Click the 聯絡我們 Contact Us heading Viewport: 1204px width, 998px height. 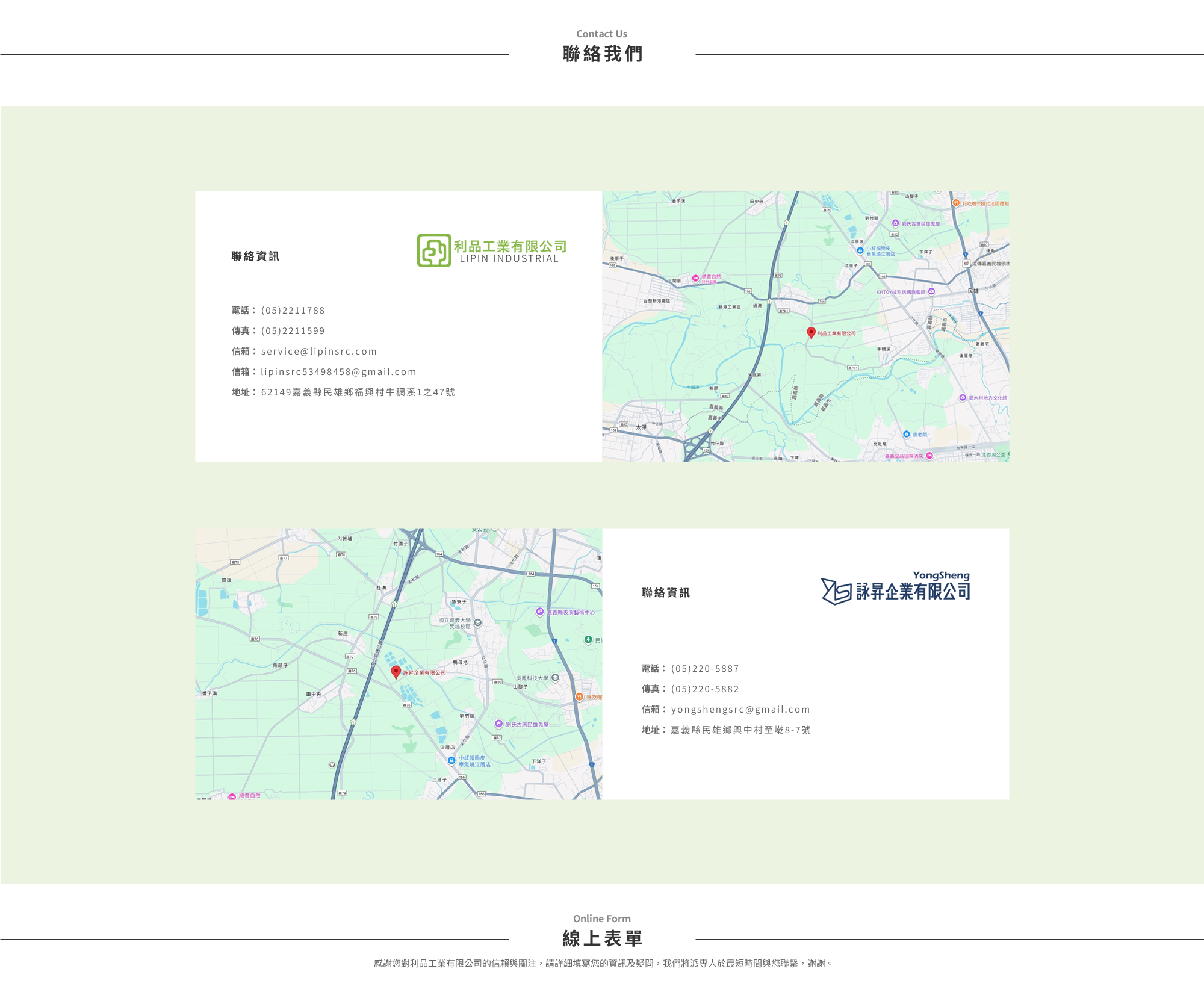tap(602, 54)
